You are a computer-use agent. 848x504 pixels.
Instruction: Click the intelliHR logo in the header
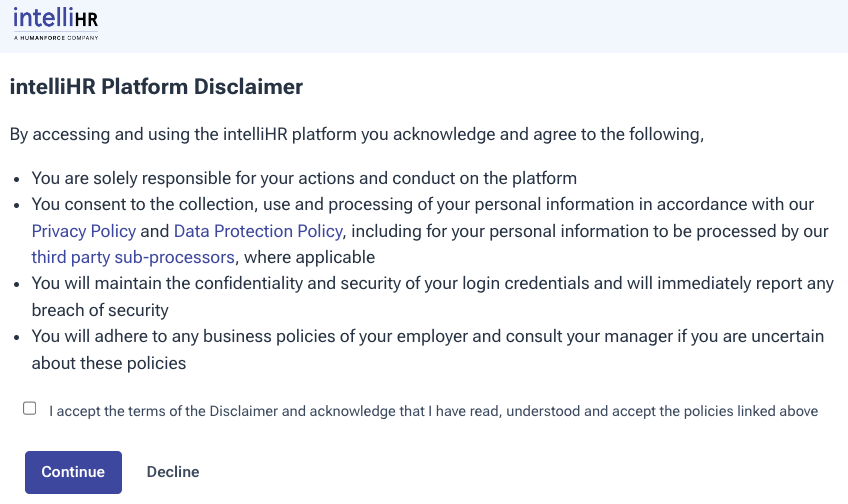pos(56,18)
